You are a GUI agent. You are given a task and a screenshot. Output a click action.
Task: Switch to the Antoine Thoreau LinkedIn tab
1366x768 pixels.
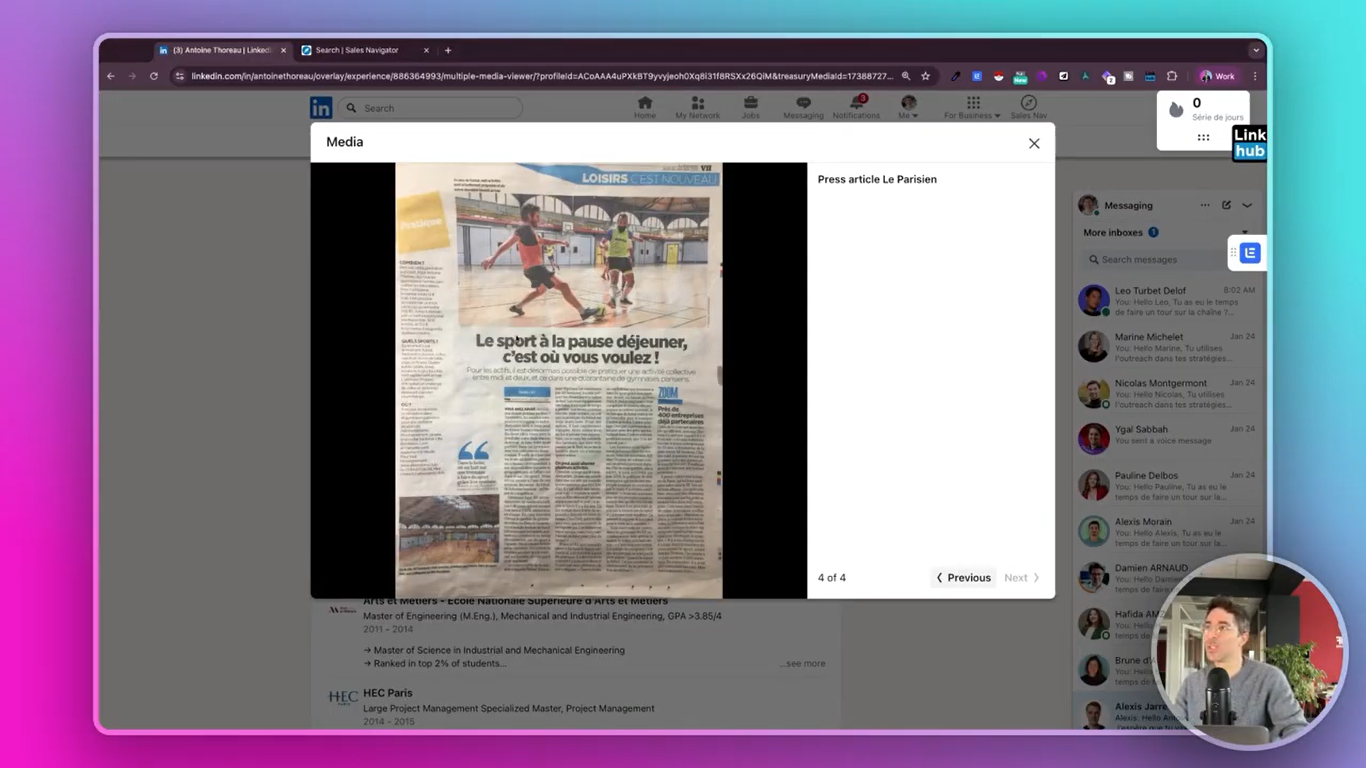[x=221, y=50]
